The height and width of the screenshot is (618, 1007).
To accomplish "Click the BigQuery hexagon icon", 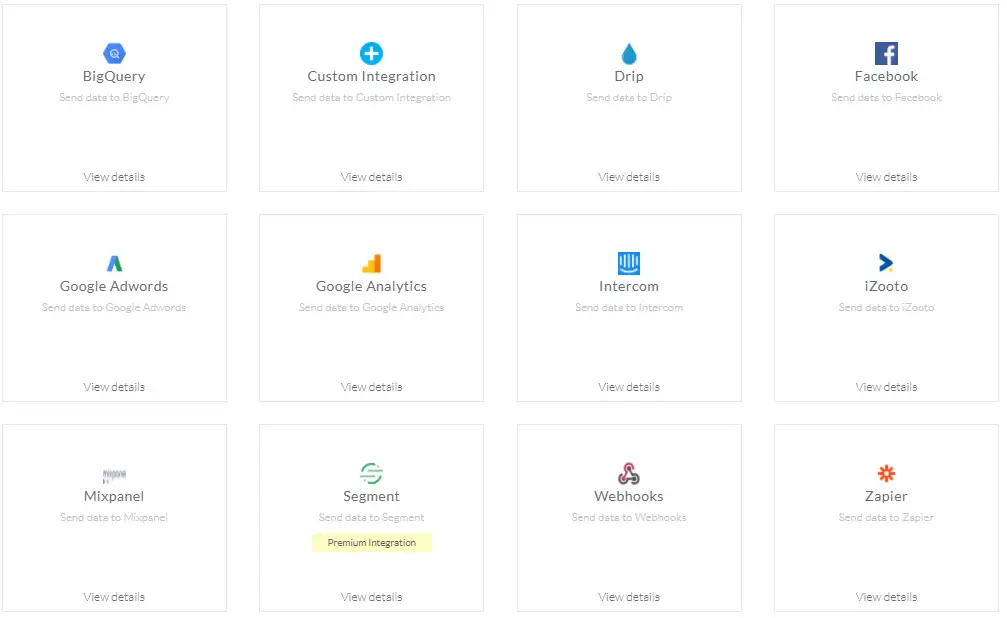I will [114, 53].
